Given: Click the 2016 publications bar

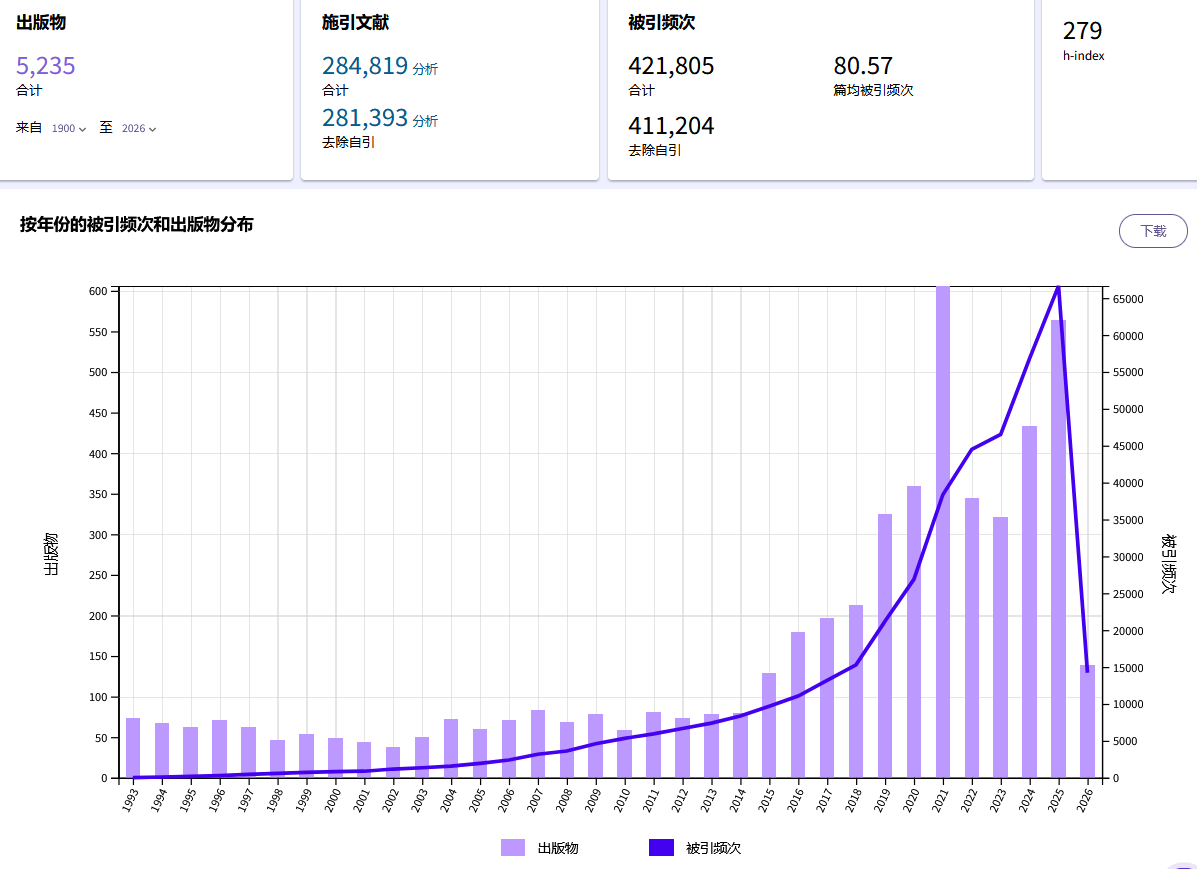Looking at the screenshot, I should [798, 705].
